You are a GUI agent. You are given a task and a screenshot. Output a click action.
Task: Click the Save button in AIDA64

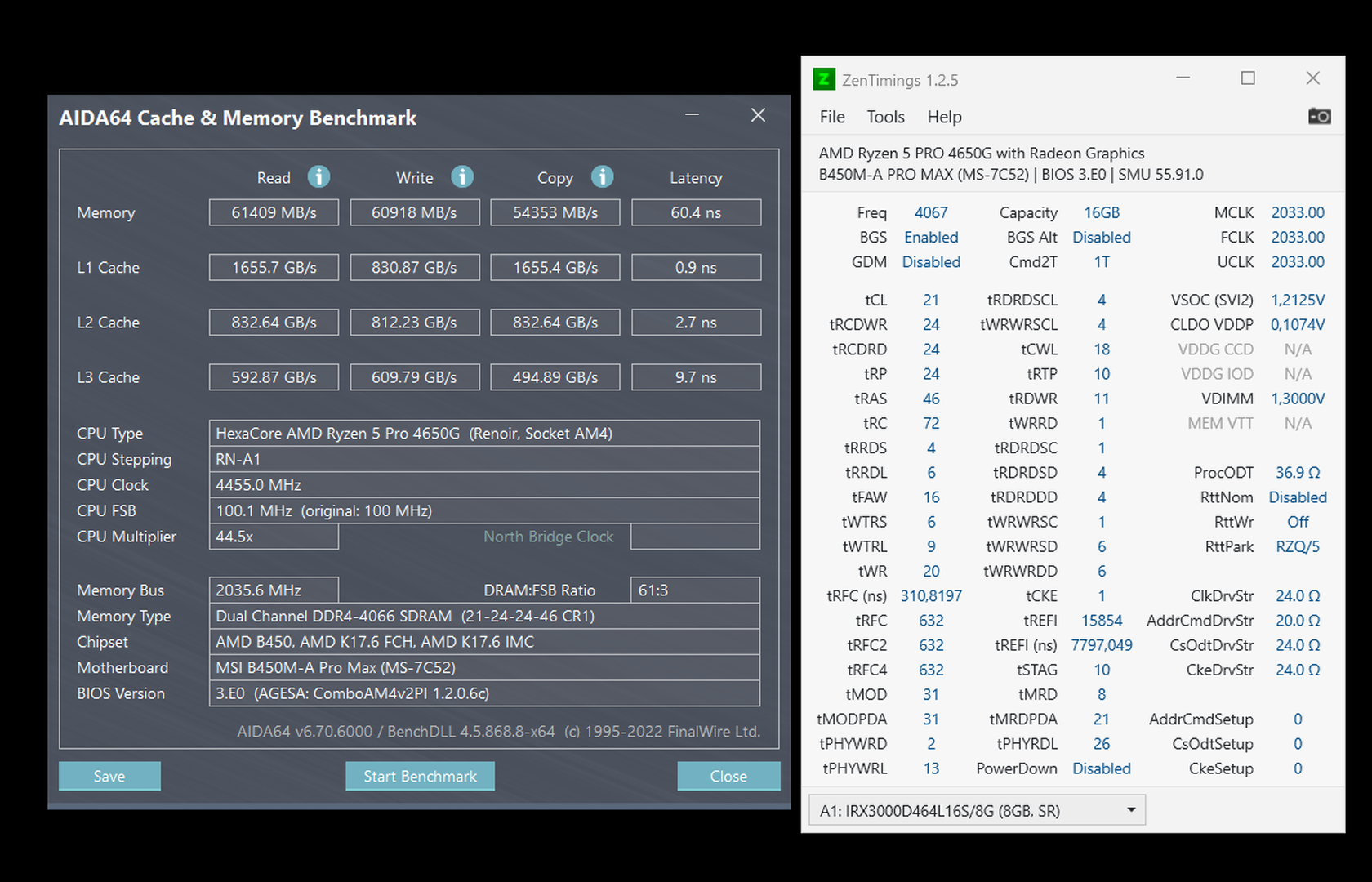click(109, 776)
